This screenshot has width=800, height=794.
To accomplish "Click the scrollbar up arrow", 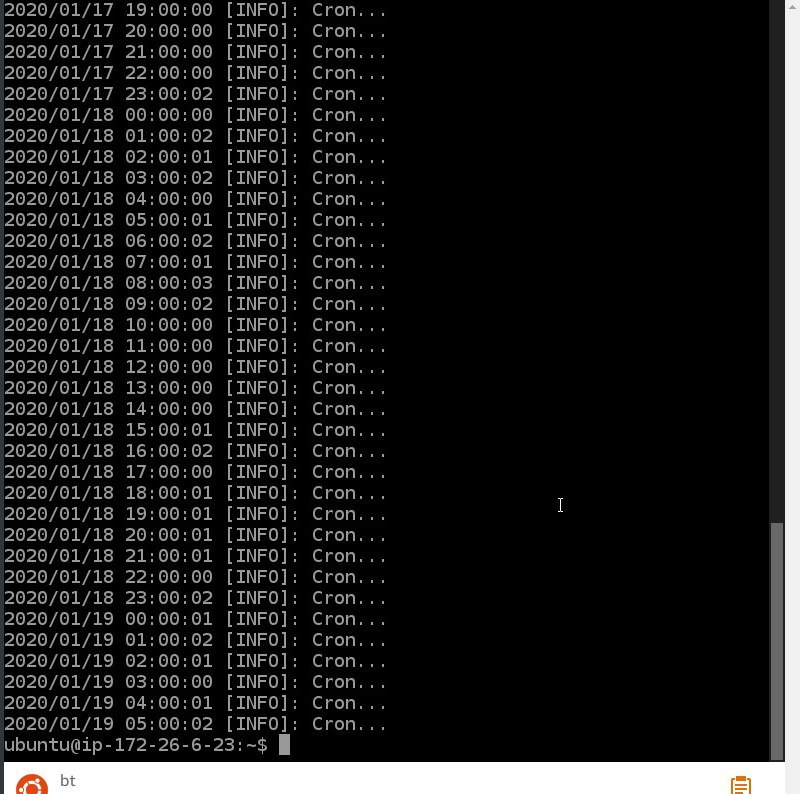I will (x=792, y=7).
